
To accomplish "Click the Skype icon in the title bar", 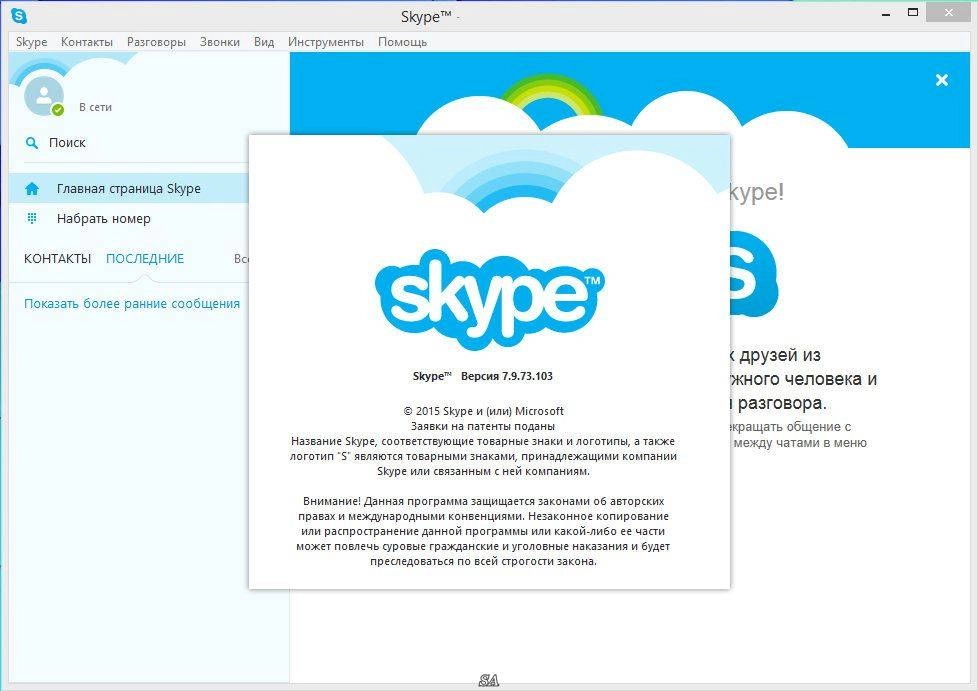I will (x=19, y=16).
